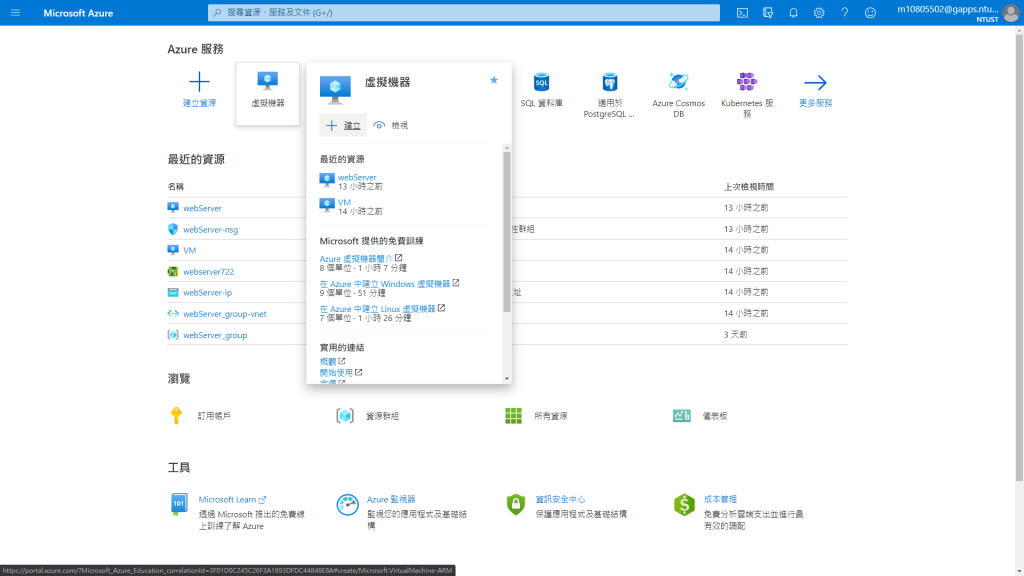Open the help question mark
1024x576 pixels.
(x=844, y=12)
